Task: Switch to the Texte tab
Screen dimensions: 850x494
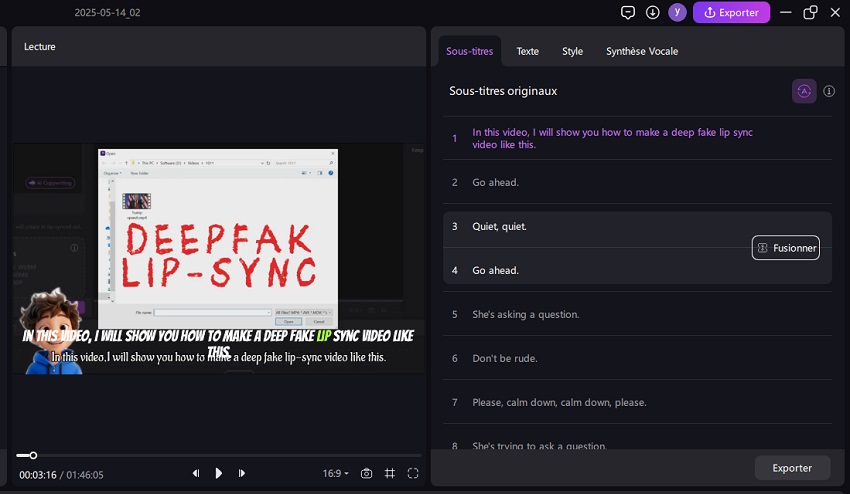Action: [527, 51]
